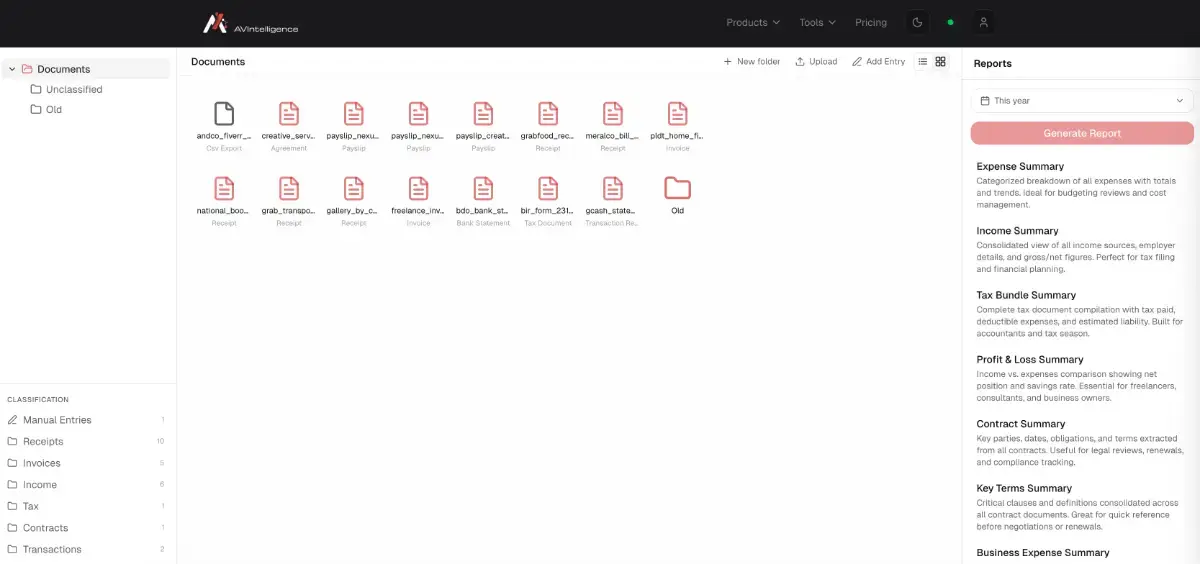Click the Add Entry button
The height and width of the screenshot is (564, 1200).
tap(879, 62)
